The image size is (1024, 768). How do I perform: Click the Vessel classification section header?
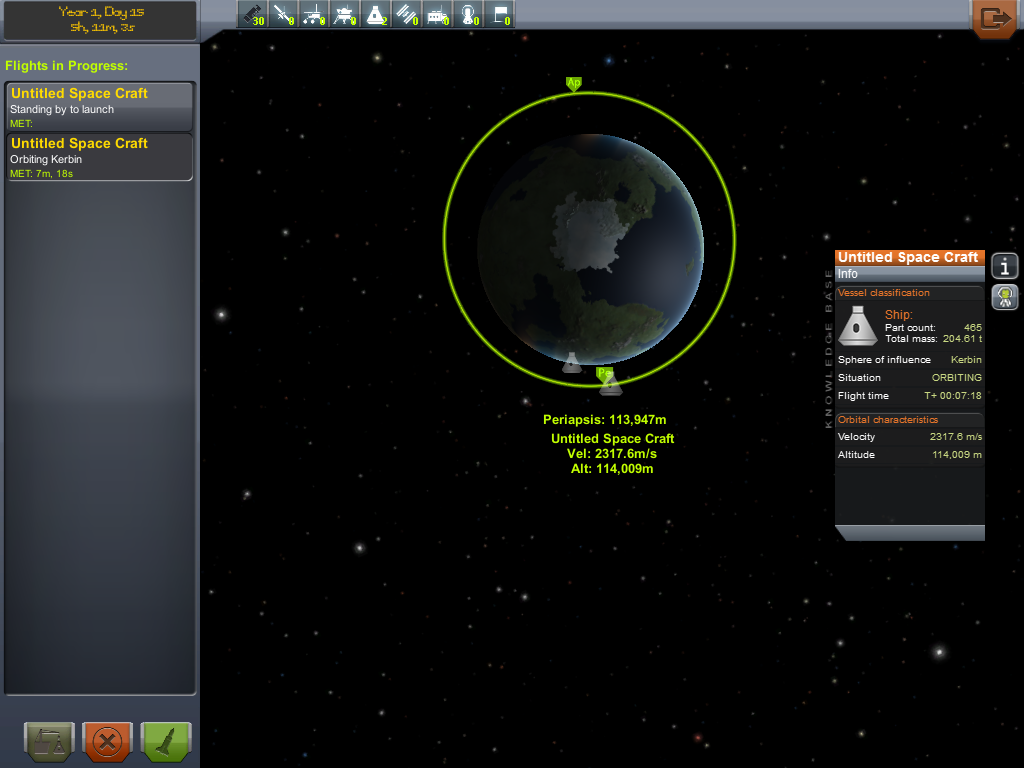(910, 293)
